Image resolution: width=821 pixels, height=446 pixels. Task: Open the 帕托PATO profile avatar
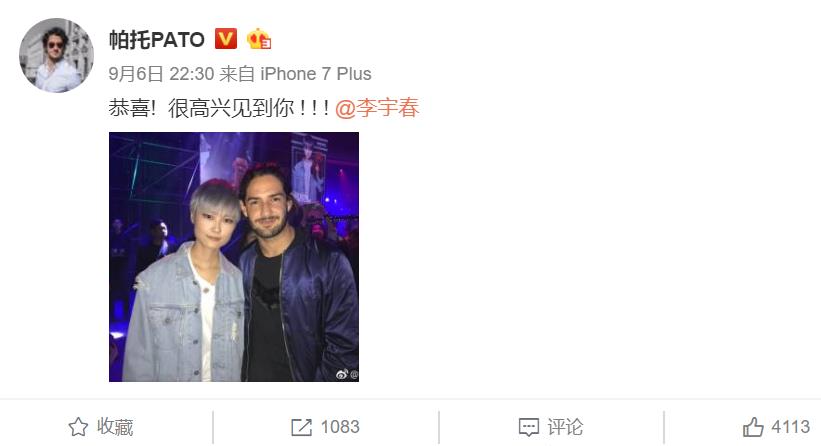[x=57, y=55]
